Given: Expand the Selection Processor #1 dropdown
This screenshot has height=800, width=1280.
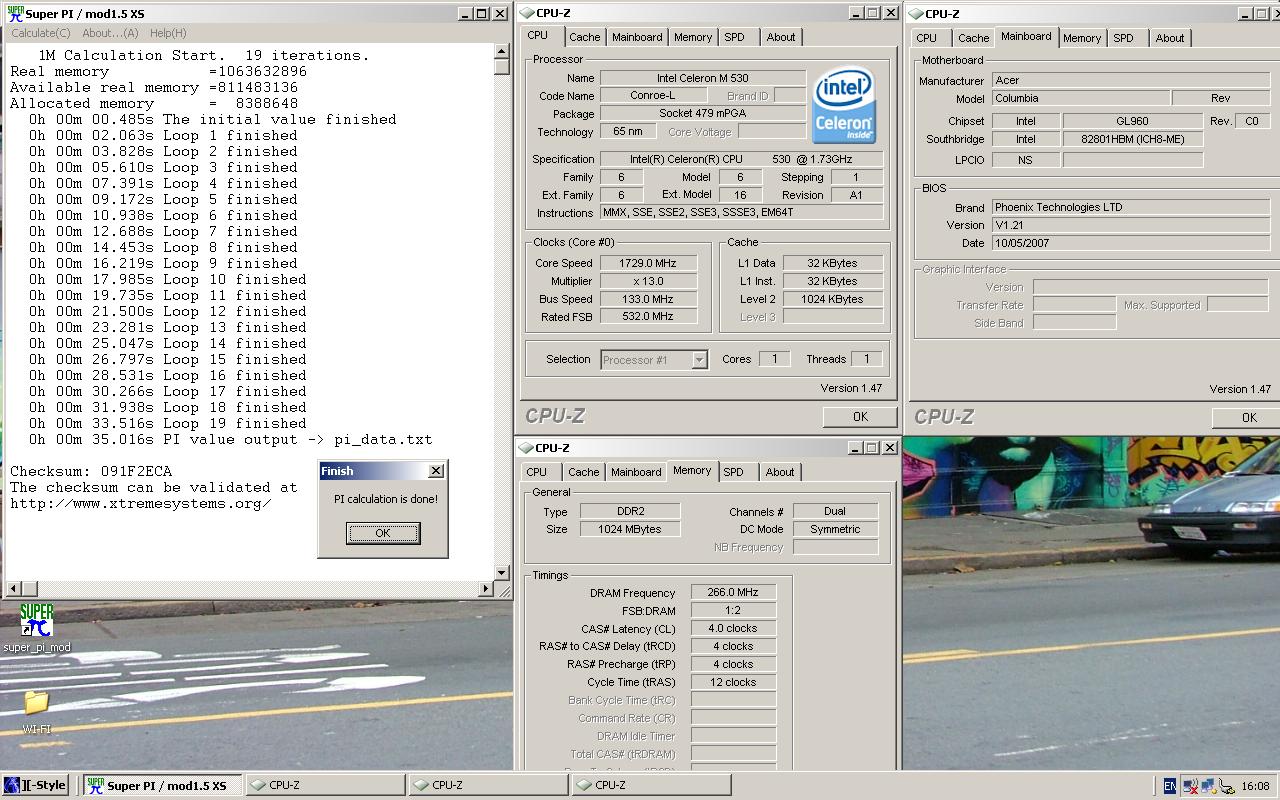Looking at the screenshot, I should tap(700, 360).
